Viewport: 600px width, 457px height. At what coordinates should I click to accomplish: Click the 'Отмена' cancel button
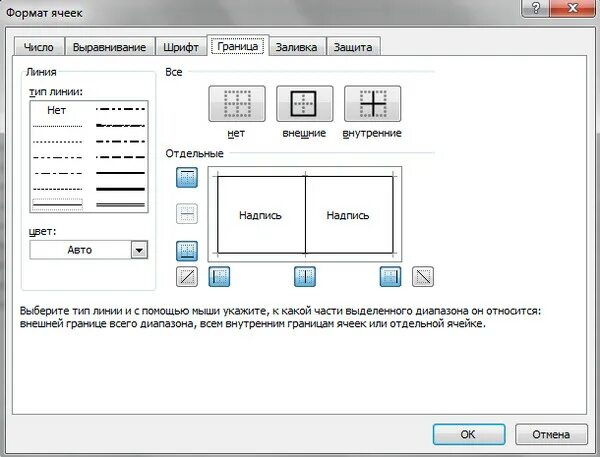point(551,434)
